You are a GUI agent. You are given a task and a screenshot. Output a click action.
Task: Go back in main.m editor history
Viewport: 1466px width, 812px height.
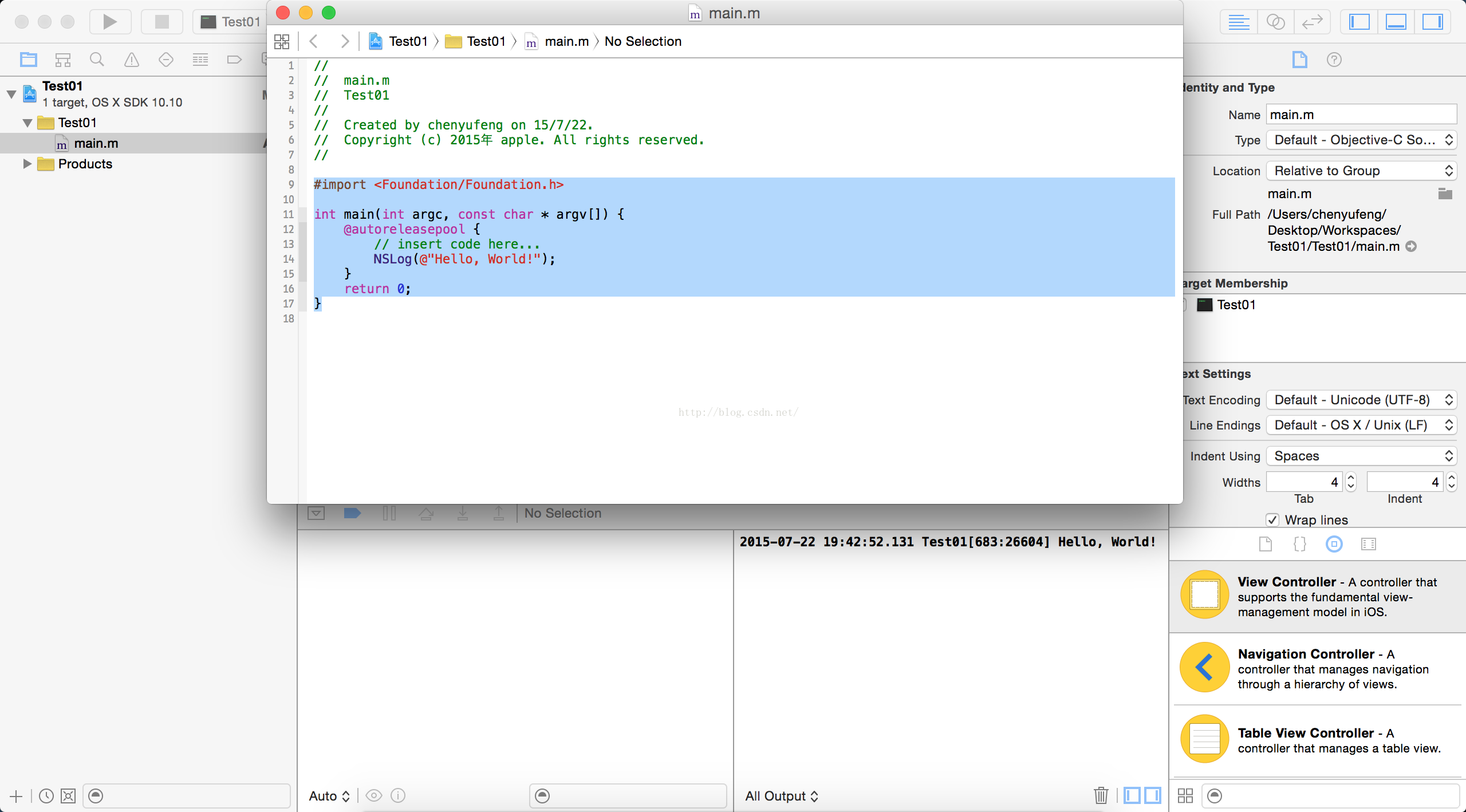coord(314,41)
